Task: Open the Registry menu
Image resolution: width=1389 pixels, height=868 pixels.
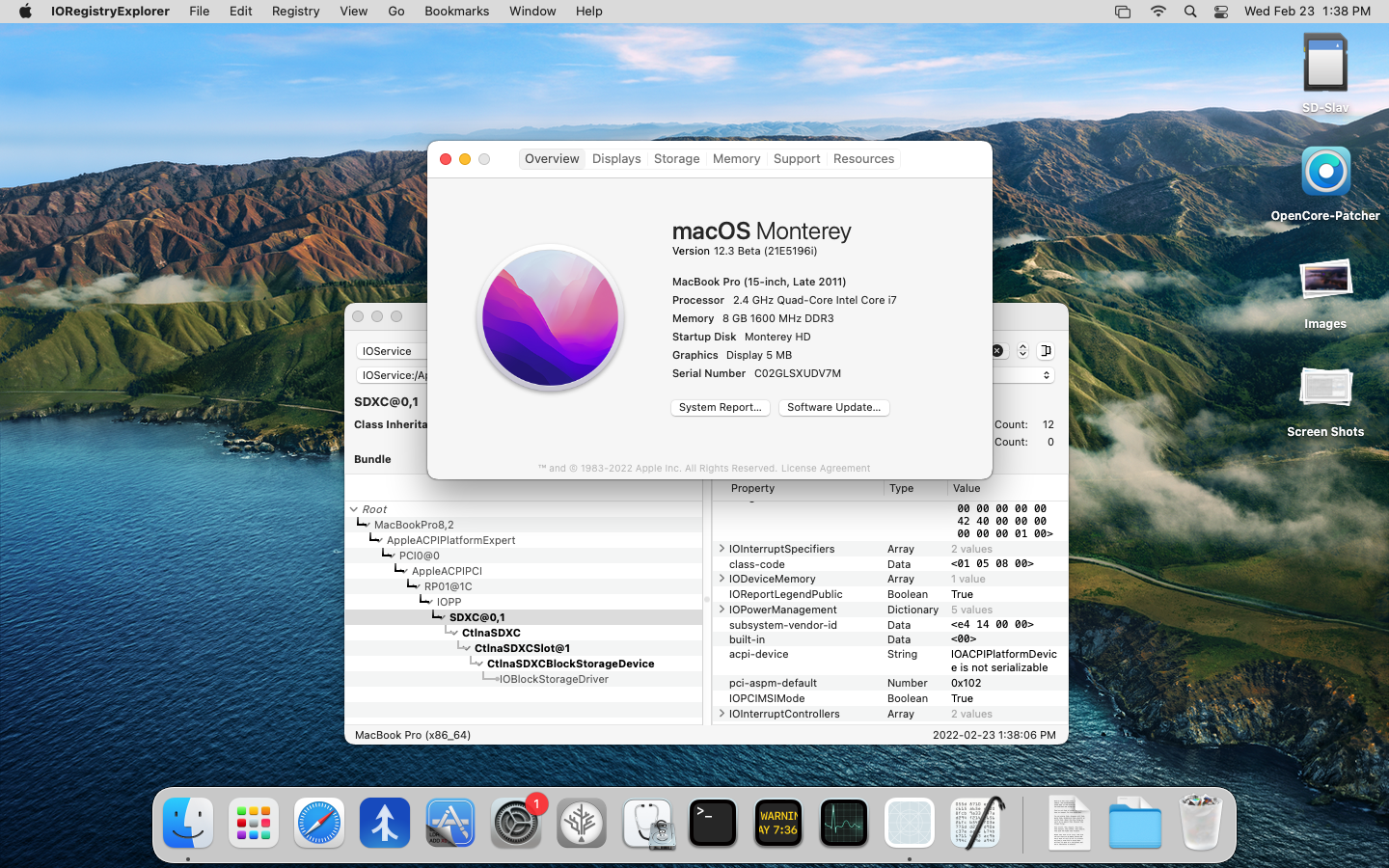Action: pyautogui.click(x=295, y=12)
